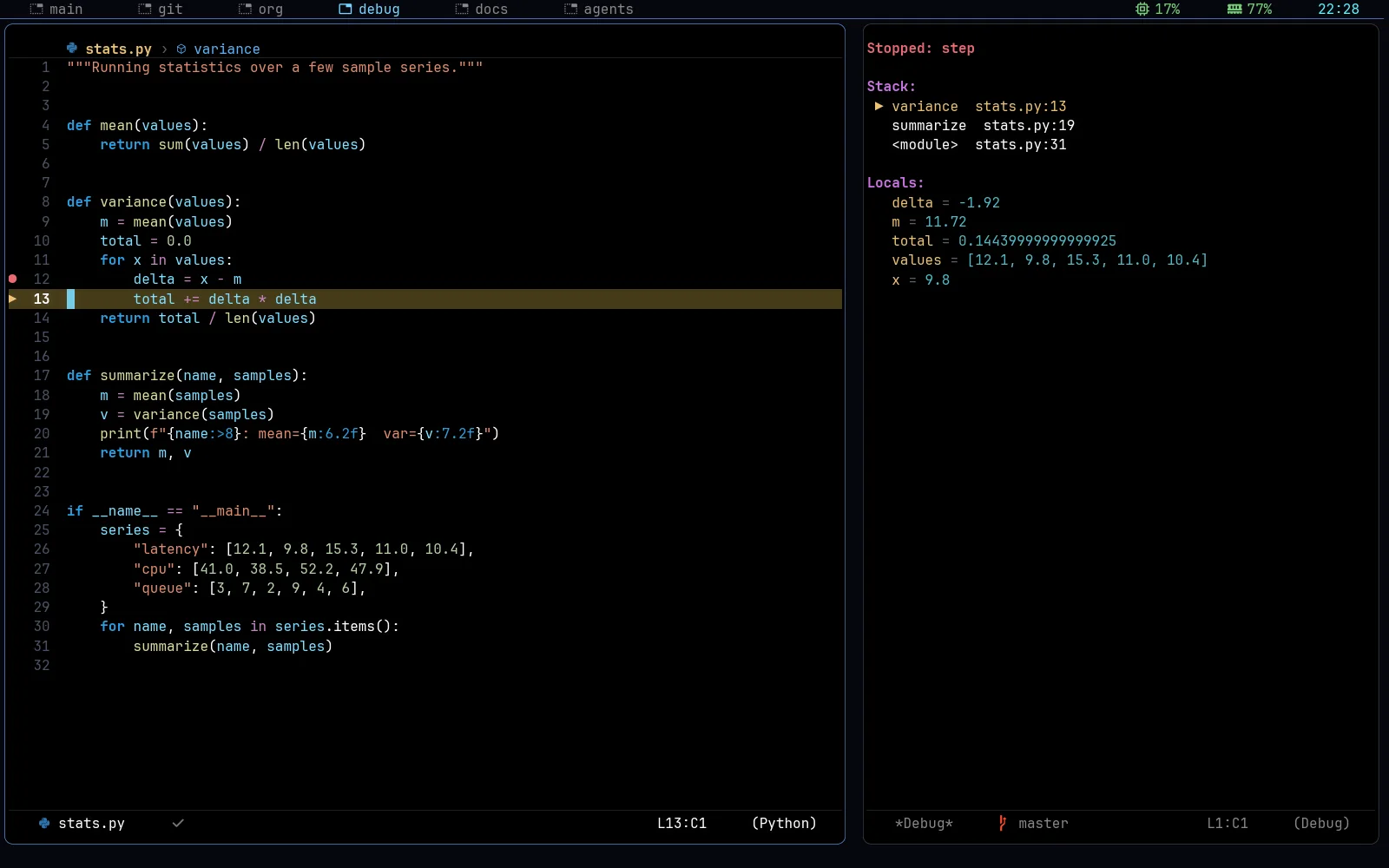Click the *Debug* buffer name in modeline
Image resolution: width=1389 pixels, height=868 pixels.
(x=924, y=823)
